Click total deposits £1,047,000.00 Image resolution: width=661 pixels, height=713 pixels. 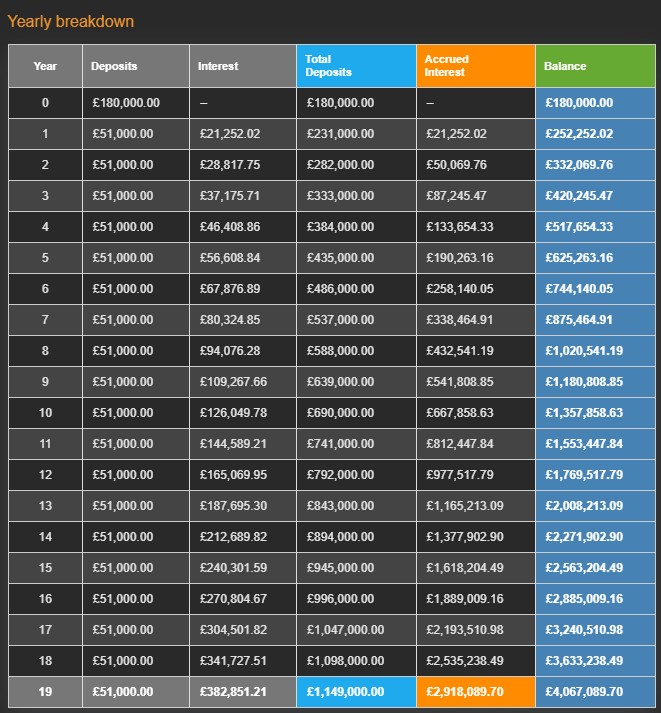click(346, 630)
